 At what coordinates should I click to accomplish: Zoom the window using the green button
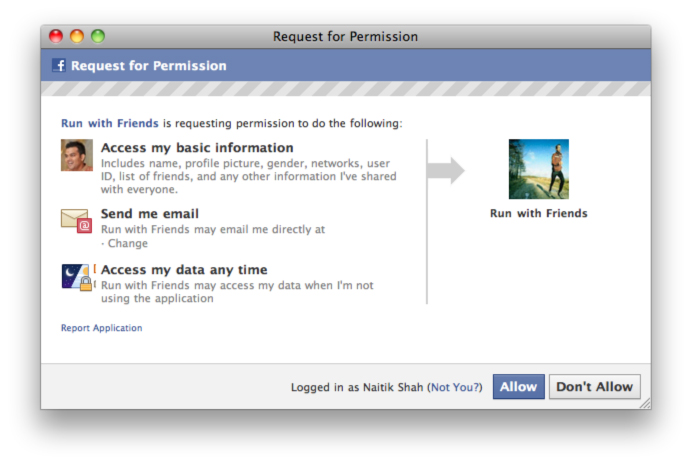pos(98,37)
